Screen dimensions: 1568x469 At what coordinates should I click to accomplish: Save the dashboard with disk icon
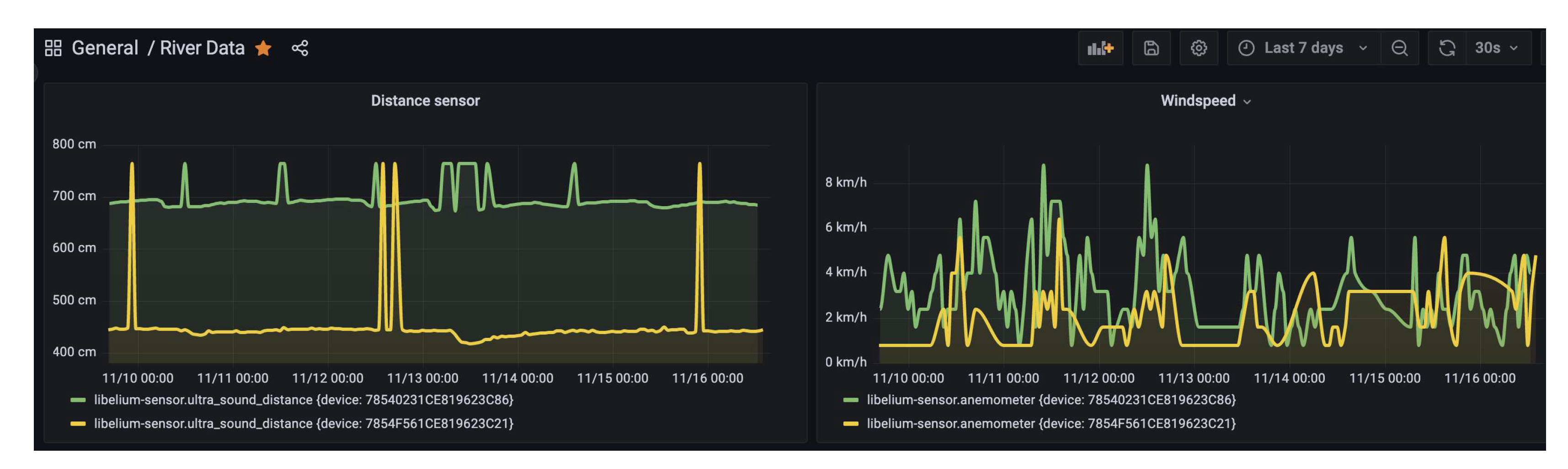pos(1151,48)
